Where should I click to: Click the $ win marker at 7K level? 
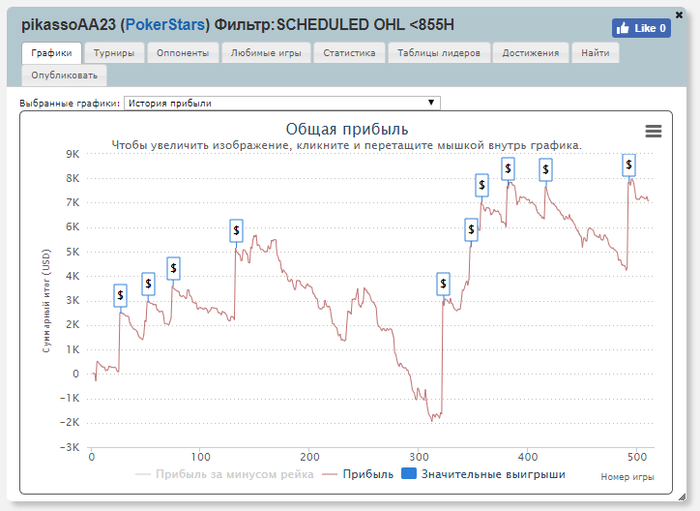pos(482,185)
